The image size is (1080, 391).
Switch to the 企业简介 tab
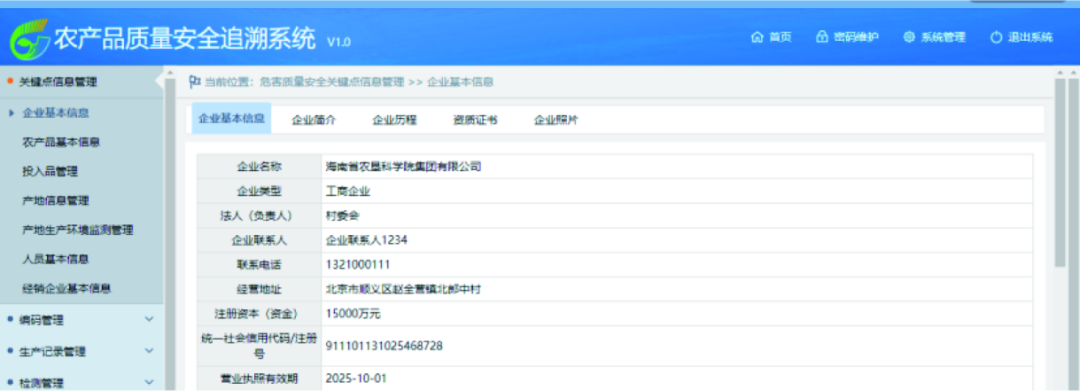click(314, 119)
